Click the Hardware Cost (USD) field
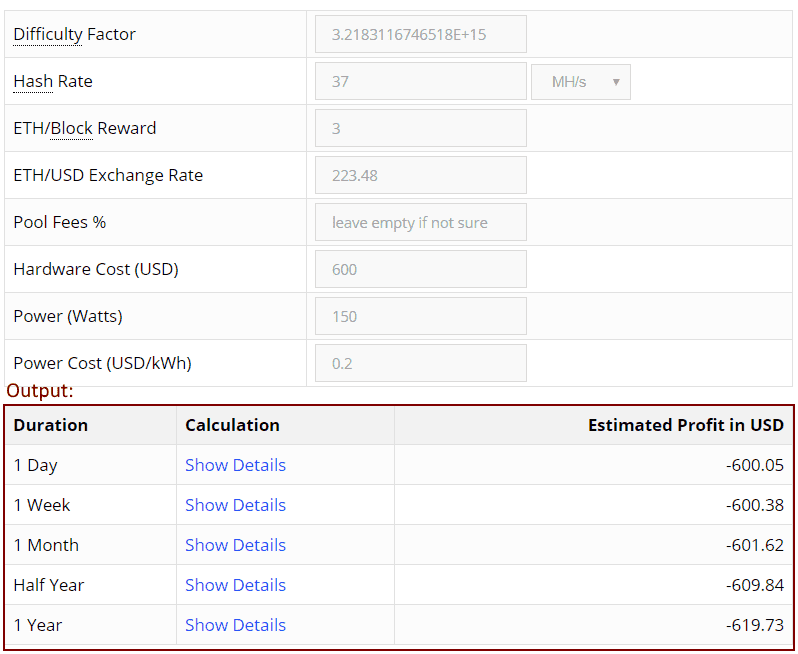Screen dimensions: 798x654 (420, 269)
